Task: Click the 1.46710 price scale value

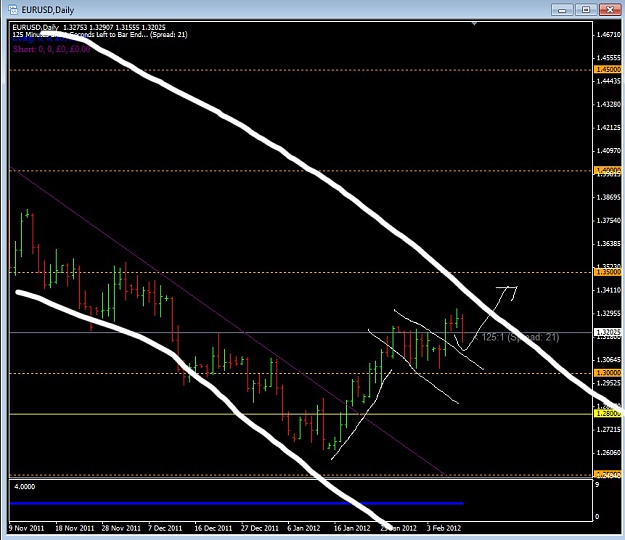Action: pos(608,35)
